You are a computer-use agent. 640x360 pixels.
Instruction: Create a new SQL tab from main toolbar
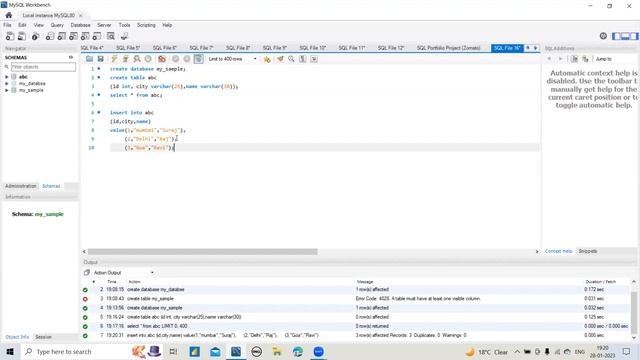pyautogui.click(x=10, y=36)
